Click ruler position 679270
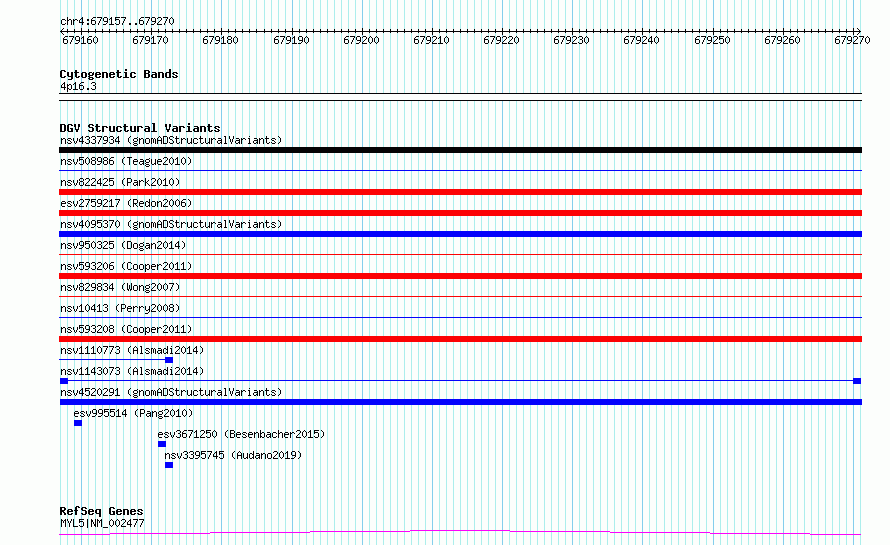The width and height of the screenshot is (890, 545). click(x=852, y=40)
